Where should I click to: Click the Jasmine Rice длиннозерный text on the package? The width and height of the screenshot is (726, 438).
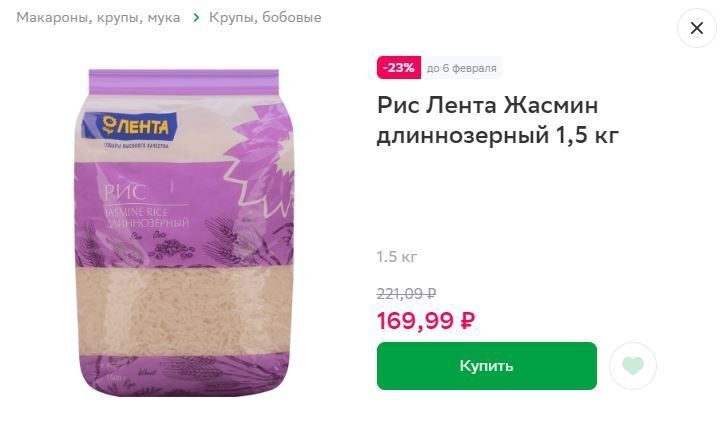point(146,218)
